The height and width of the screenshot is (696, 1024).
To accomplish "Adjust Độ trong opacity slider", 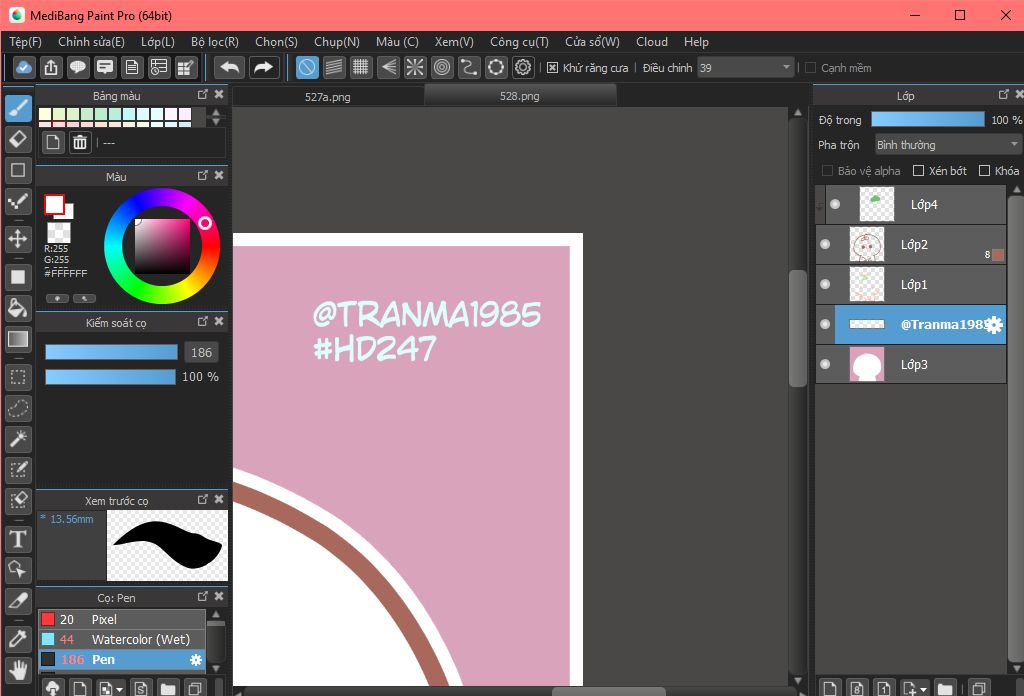I will 928,119.
